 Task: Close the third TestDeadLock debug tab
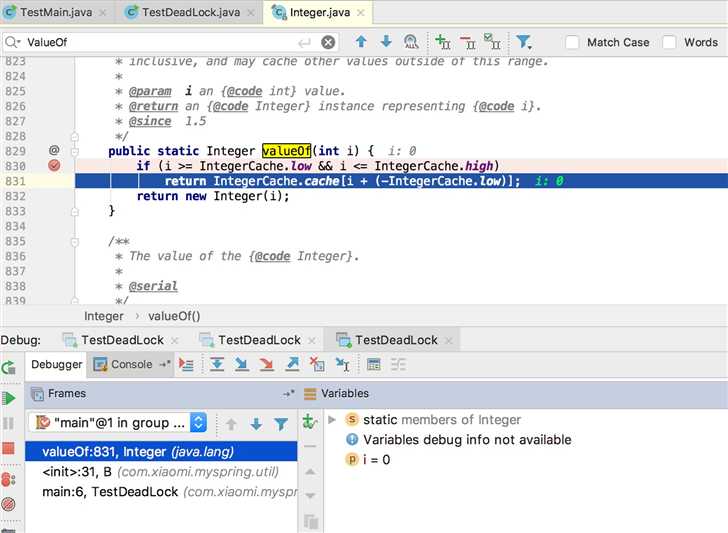coord(448,340)
